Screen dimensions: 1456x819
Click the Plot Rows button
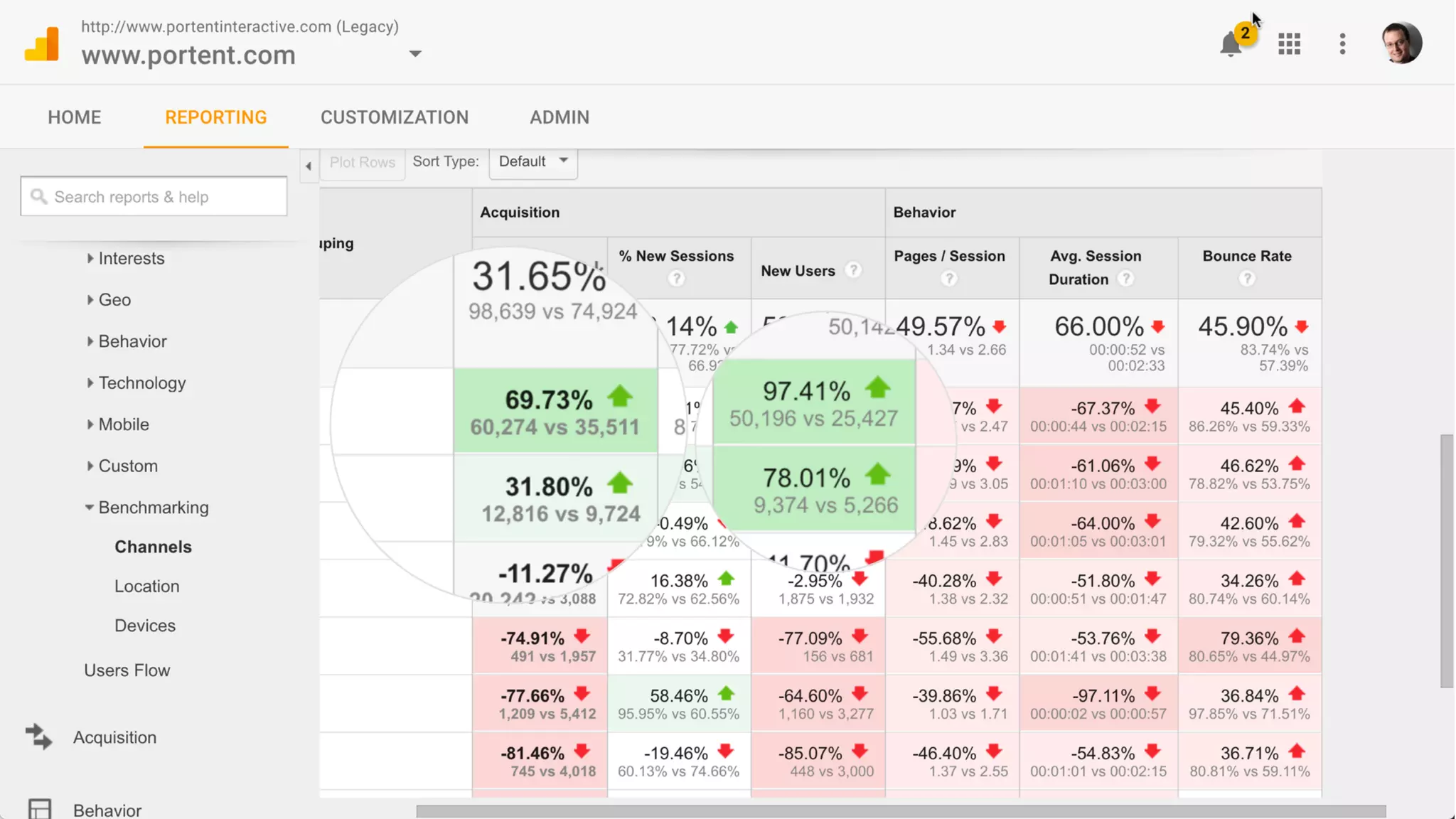coord(362,163)
